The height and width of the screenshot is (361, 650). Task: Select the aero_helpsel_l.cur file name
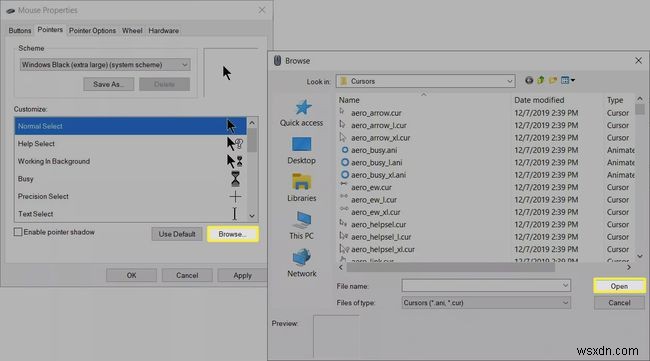click(381, 237)
